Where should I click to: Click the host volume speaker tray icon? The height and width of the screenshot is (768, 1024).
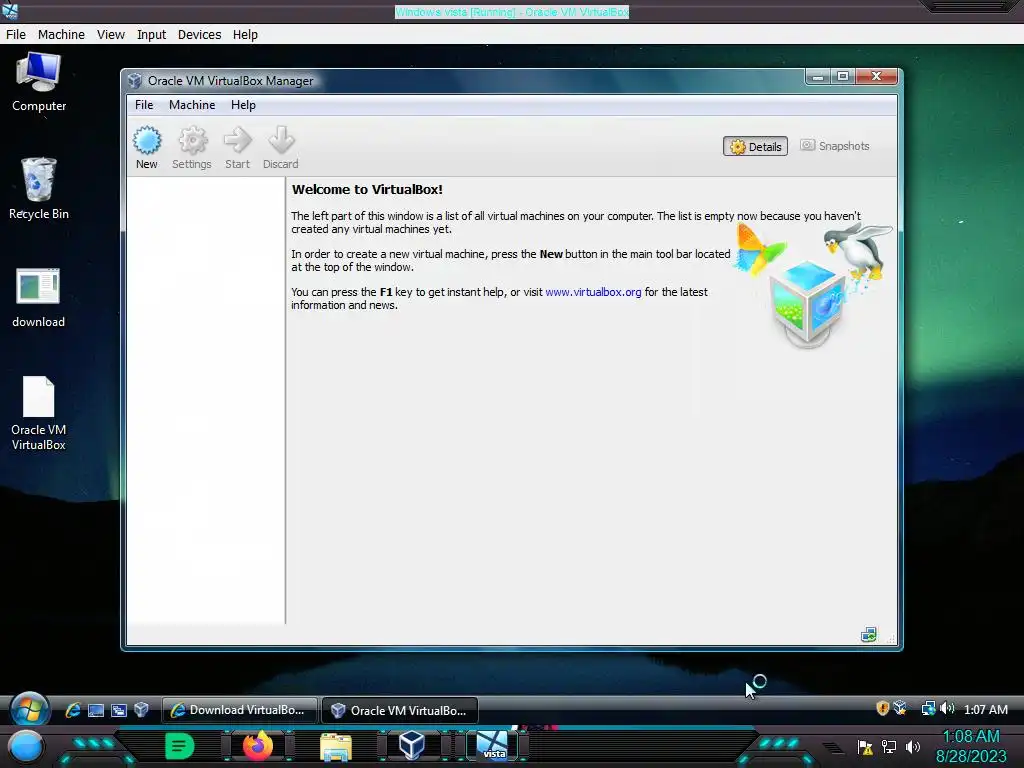point(912,747)
